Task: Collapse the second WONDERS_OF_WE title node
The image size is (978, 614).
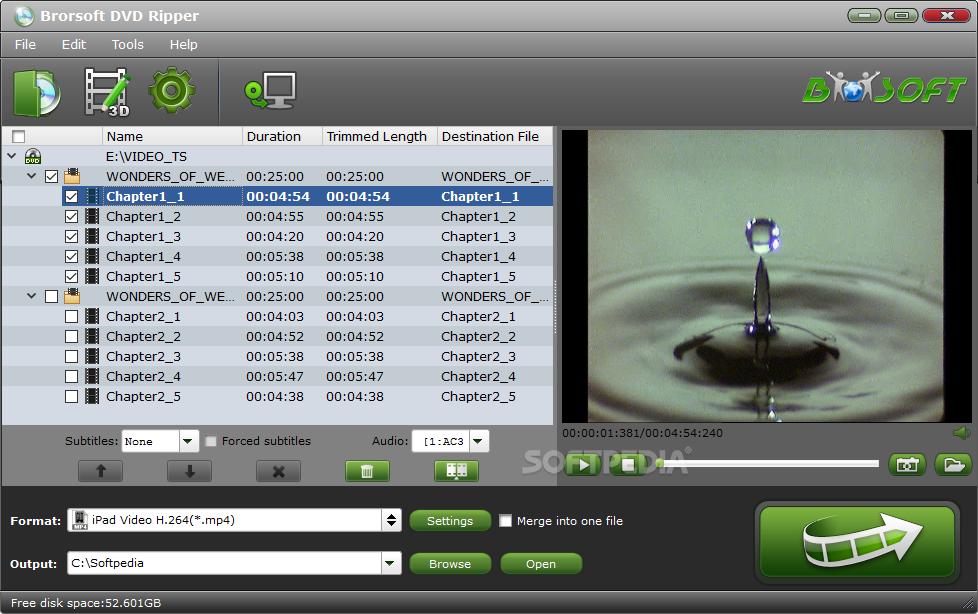Action: tap(31, 296)
